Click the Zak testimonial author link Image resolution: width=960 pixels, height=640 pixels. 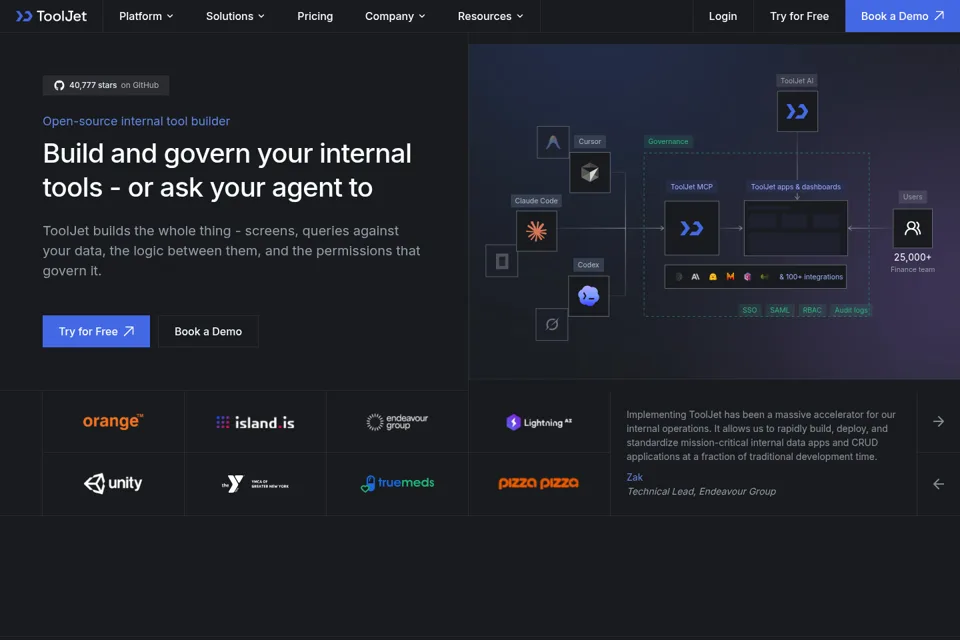pos(634,477)
